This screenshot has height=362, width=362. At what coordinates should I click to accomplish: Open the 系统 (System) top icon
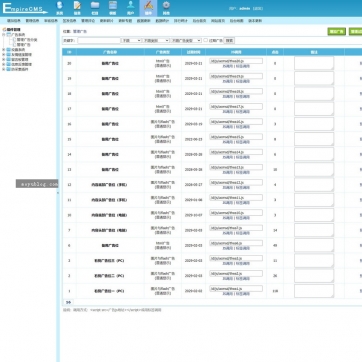coord(59,8)
